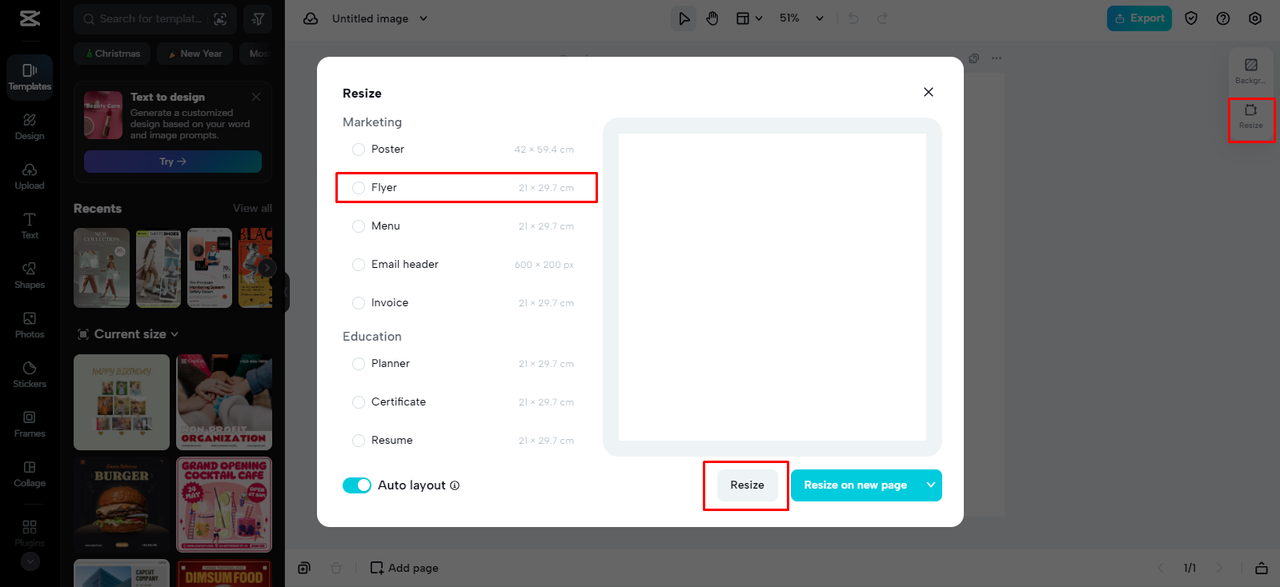The width and height of the screenshot is (1280, 587).
Task: Choose the Email header size option
Action: (359, 265)
